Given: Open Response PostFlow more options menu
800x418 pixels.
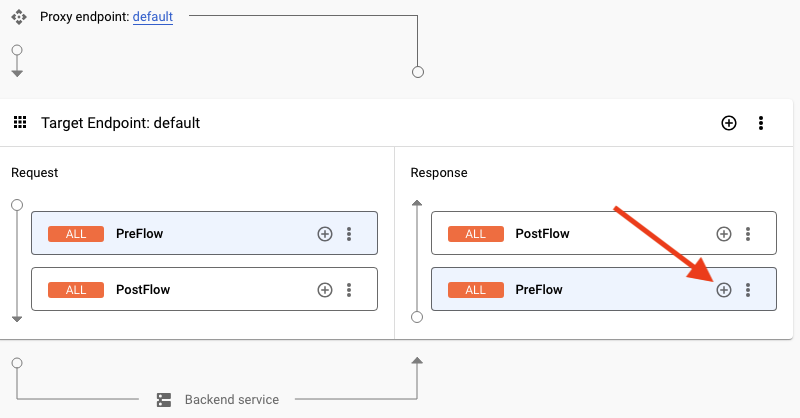Looking at the screenshot, I should (748, 234).
